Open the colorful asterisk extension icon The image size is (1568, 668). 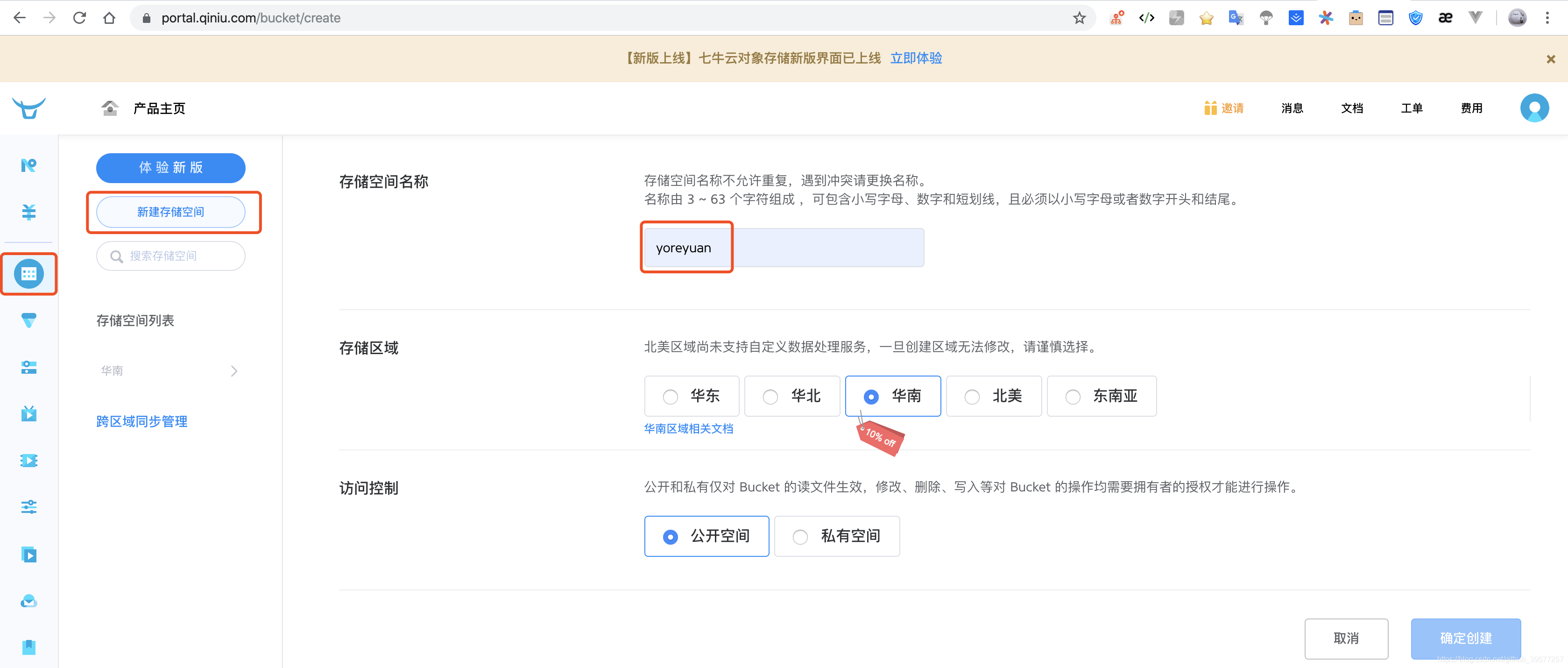(1325, 18)
